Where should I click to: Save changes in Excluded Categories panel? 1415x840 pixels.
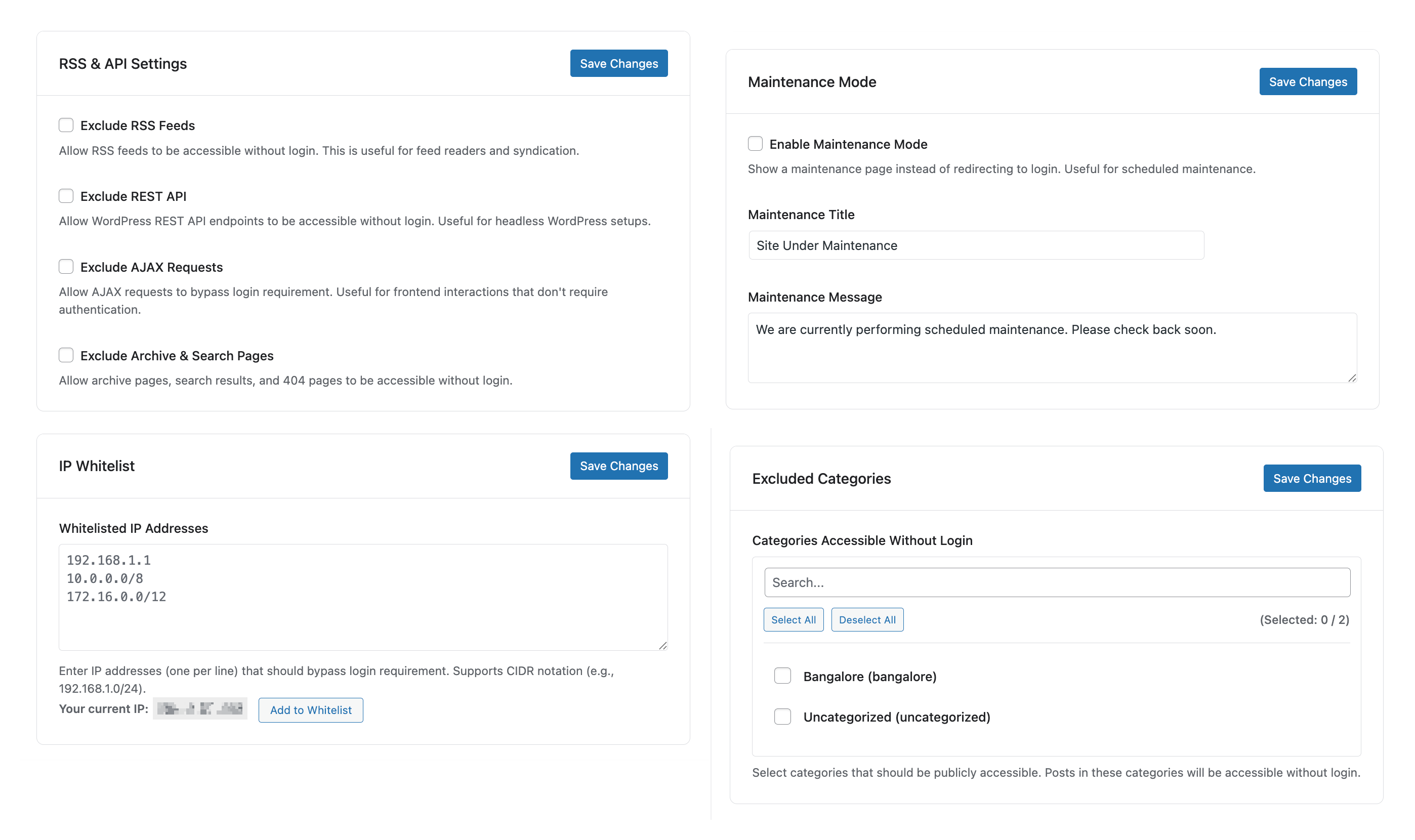(x=1311, y=478)
